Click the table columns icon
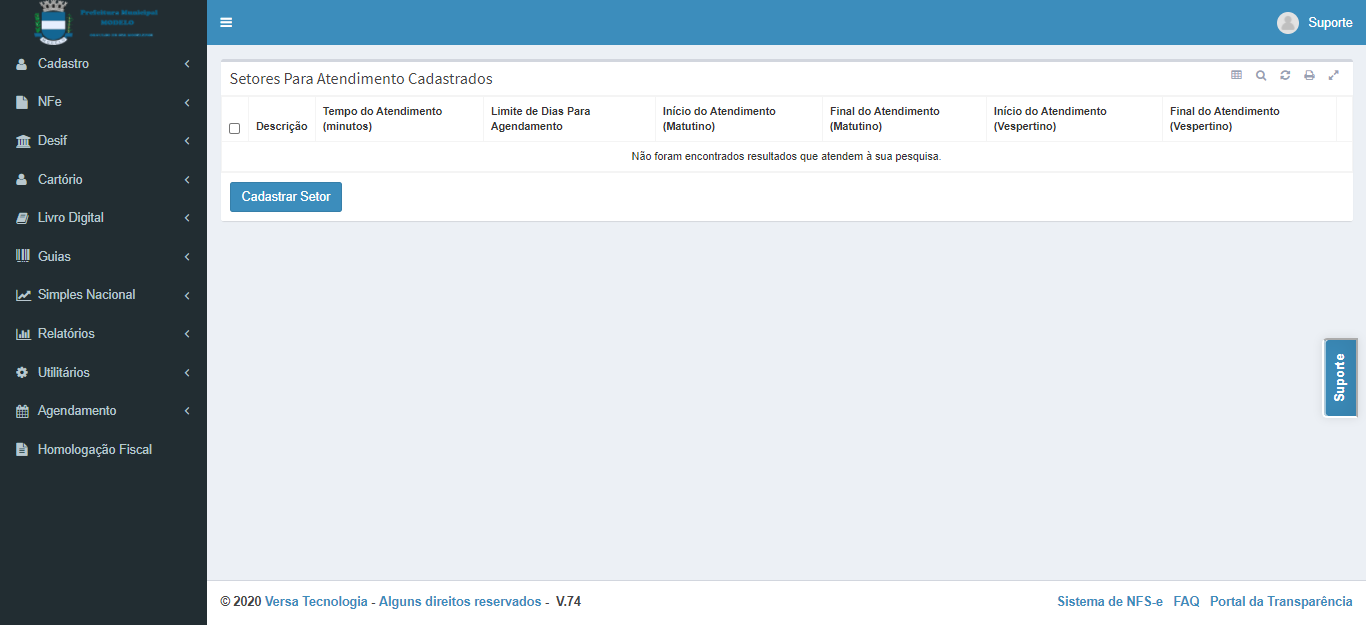The height and width of the screenshot is (625, 1366). pyautogui.click(x=1236, y=75)
